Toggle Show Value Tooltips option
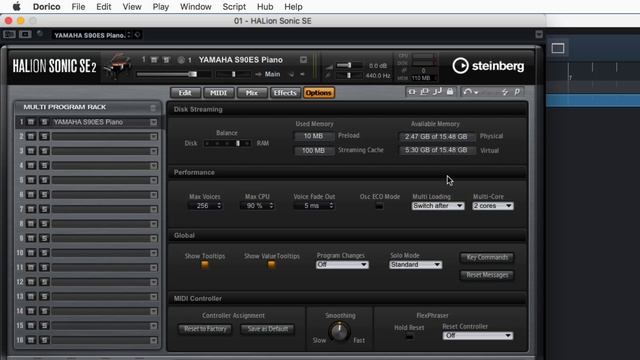This screenshot has height=360, width=640. point(271,264)
